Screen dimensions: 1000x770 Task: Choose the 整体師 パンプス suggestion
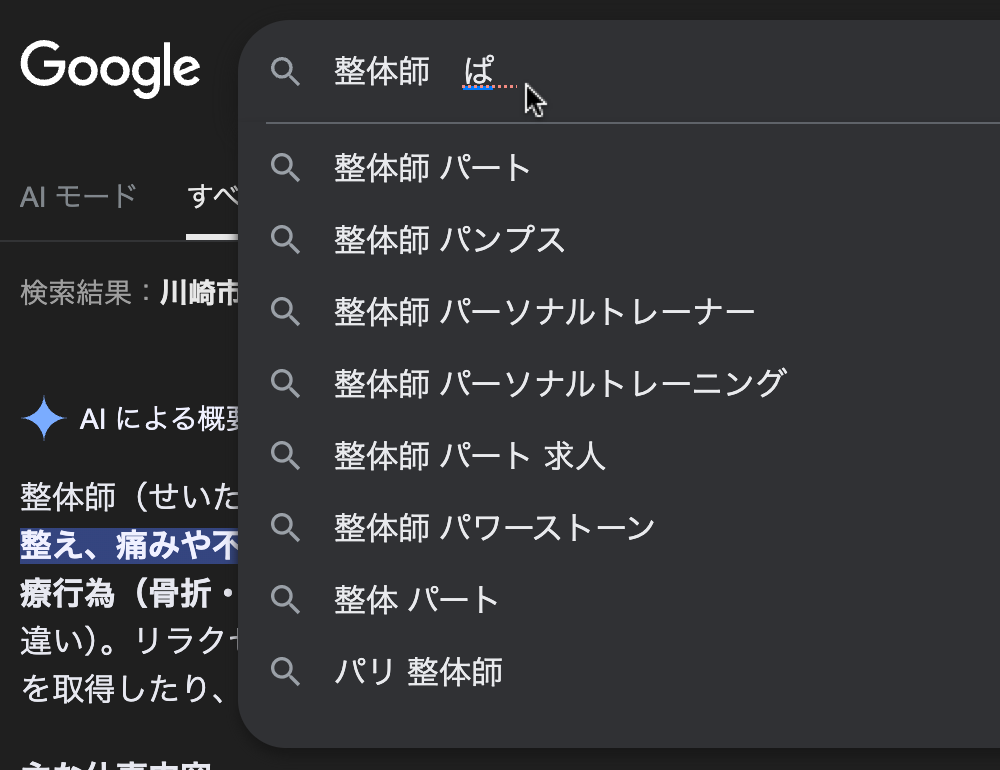coord(450,240)
